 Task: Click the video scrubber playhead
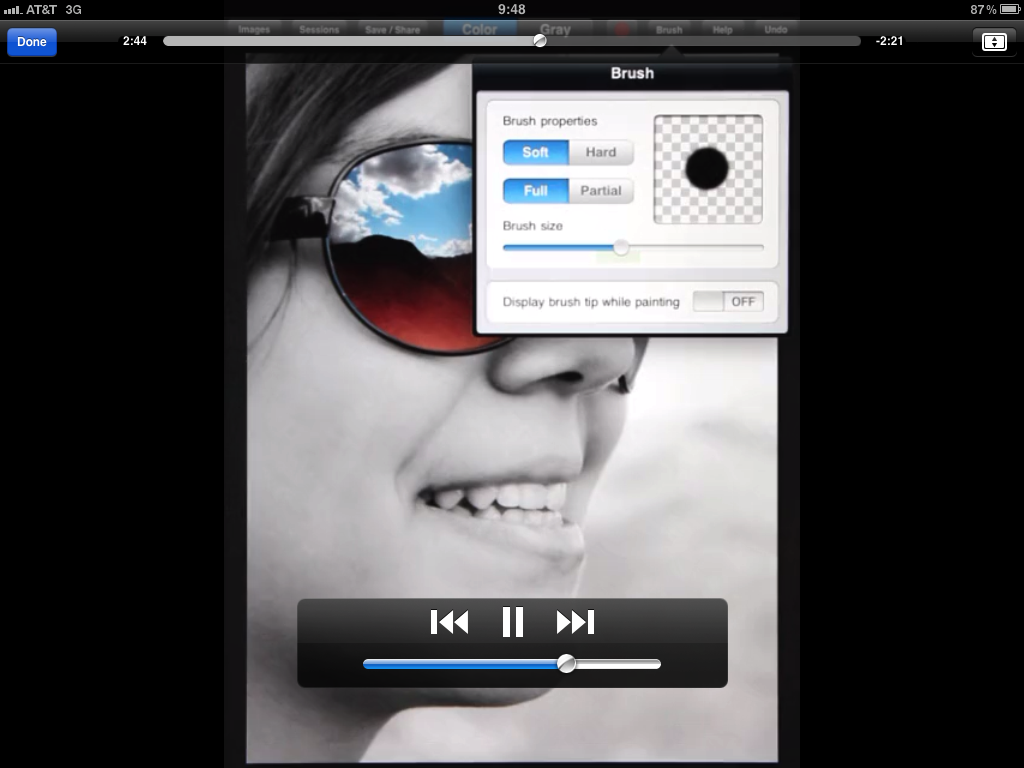click(x=540, y=41)
